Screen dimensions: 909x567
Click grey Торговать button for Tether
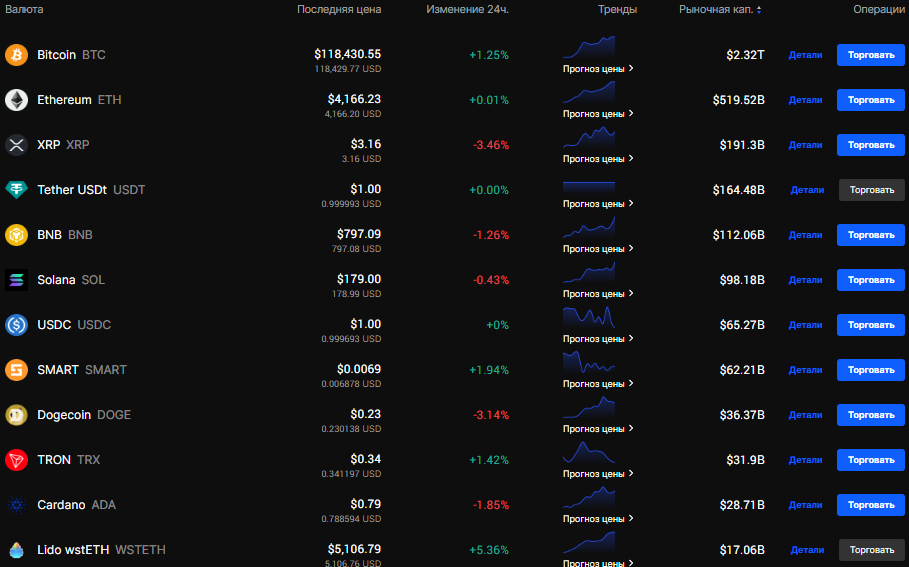coord(872,190)
